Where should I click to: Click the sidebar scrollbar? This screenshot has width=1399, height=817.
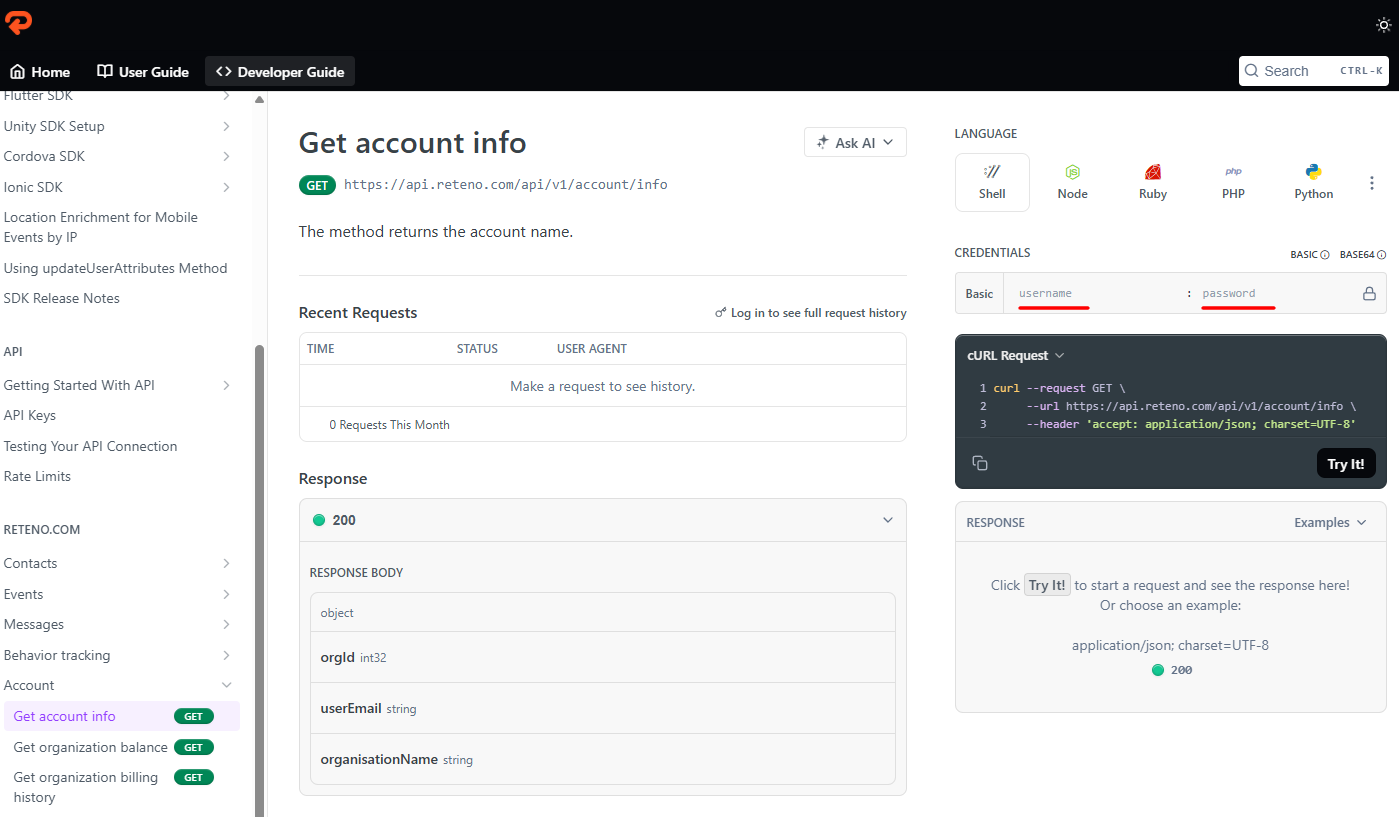point(259,580)
